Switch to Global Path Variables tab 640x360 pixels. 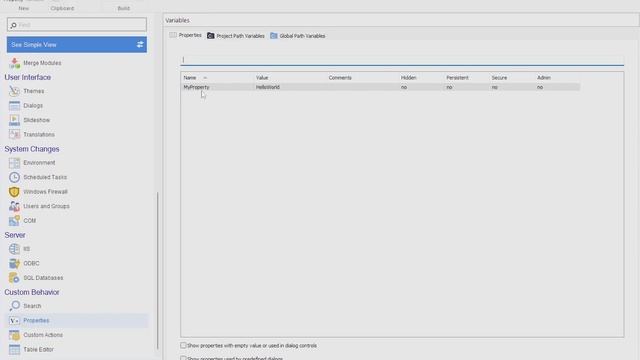click(298, 36)
